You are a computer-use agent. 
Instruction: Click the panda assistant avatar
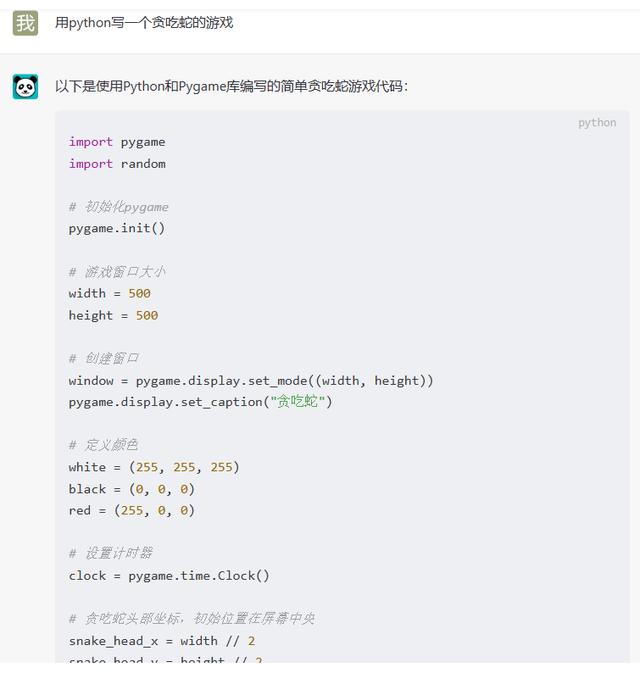point(25,87)
